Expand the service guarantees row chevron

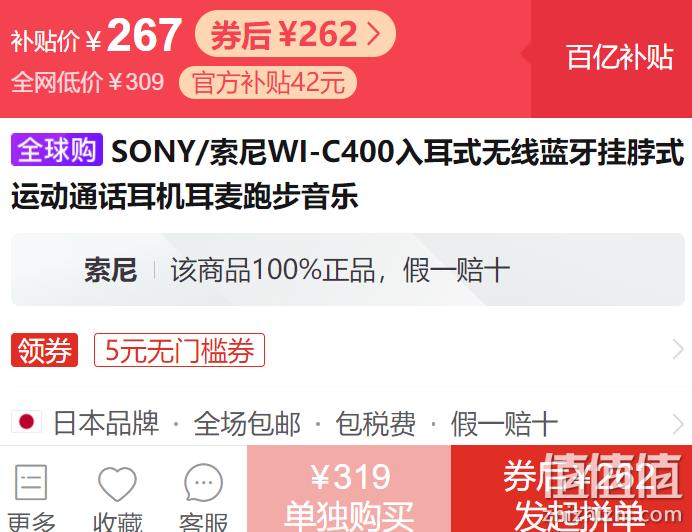pos(678,424)
